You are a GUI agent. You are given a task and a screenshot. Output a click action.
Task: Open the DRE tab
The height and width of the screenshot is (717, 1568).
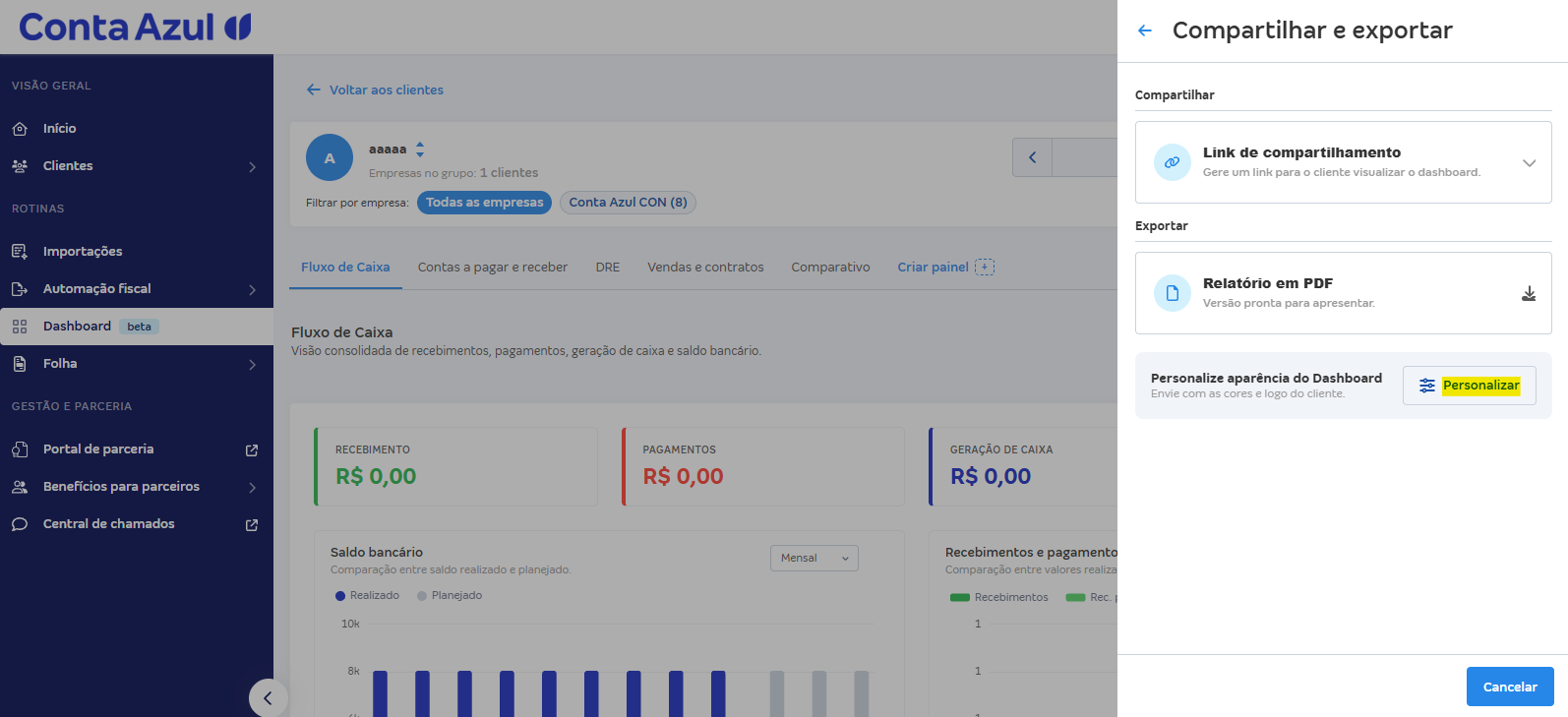608,268
